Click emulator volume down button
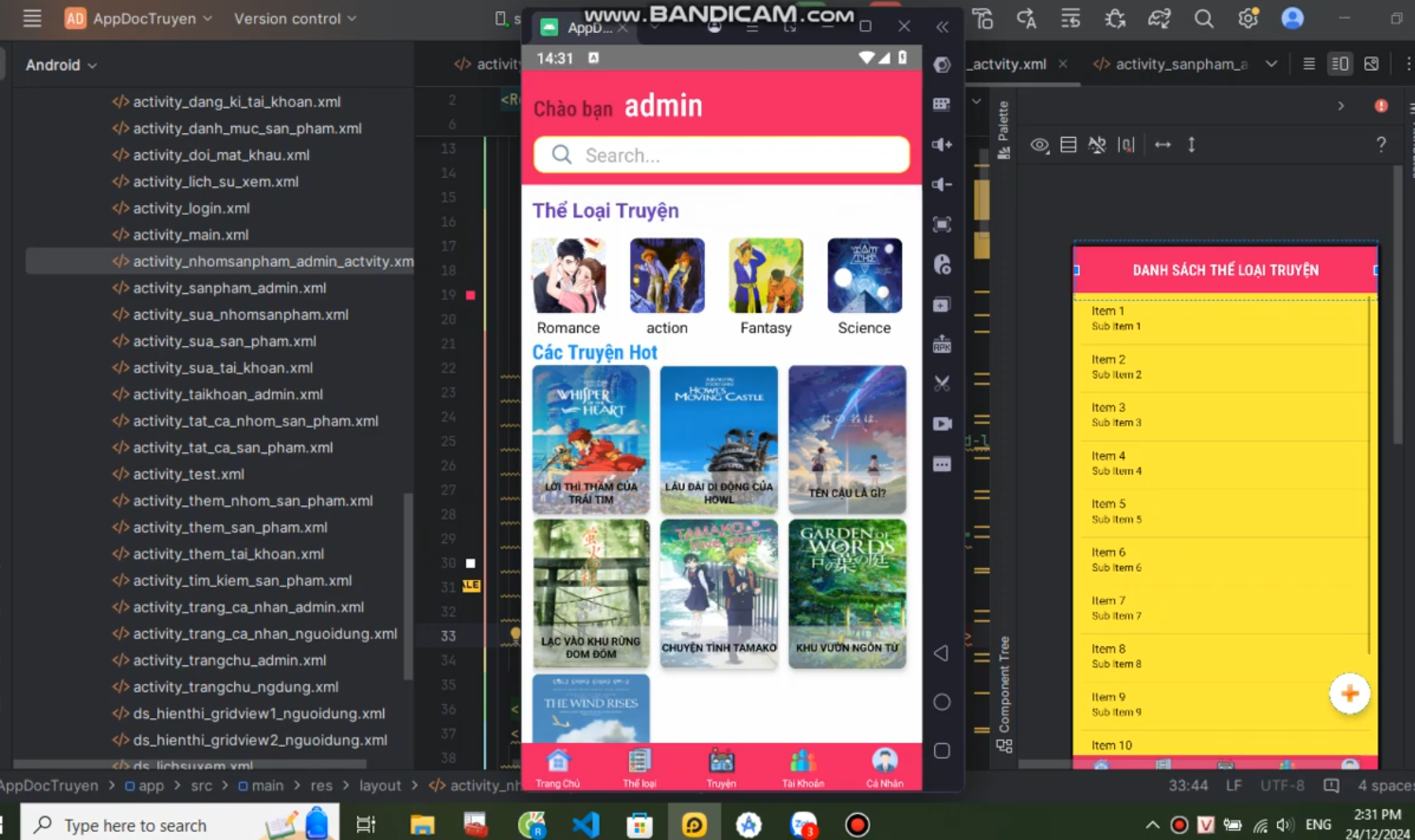Image resolution: width=1415 pixels, height=840 pixels. tap(942, 184)
